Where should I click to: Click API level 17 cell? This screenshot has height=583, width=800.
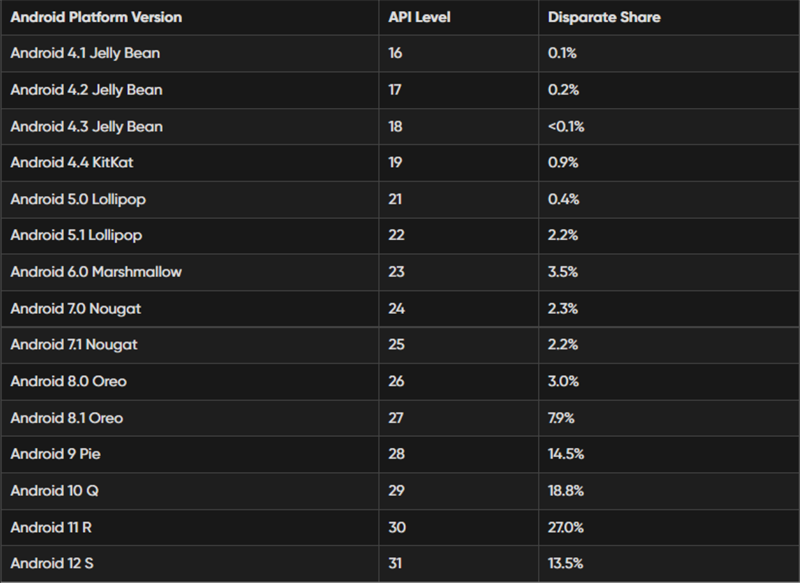click(x=395, y=90)
